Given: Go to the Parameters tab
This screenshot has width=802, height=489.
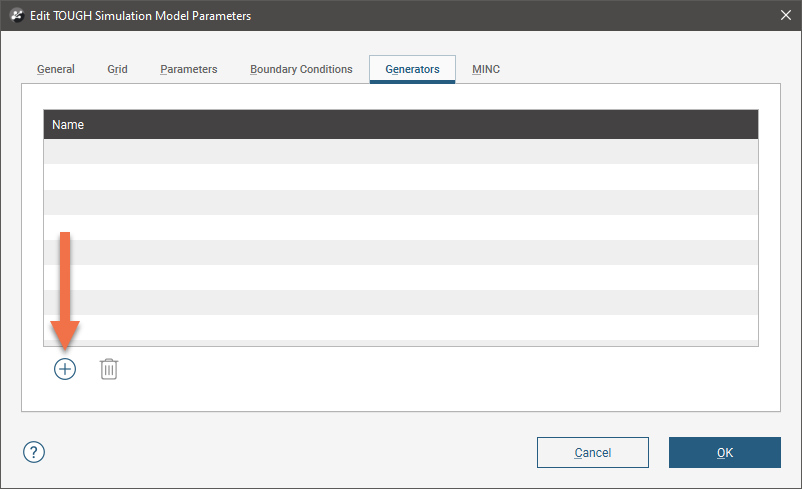Looking at the screenshot, I should (188, 69).
